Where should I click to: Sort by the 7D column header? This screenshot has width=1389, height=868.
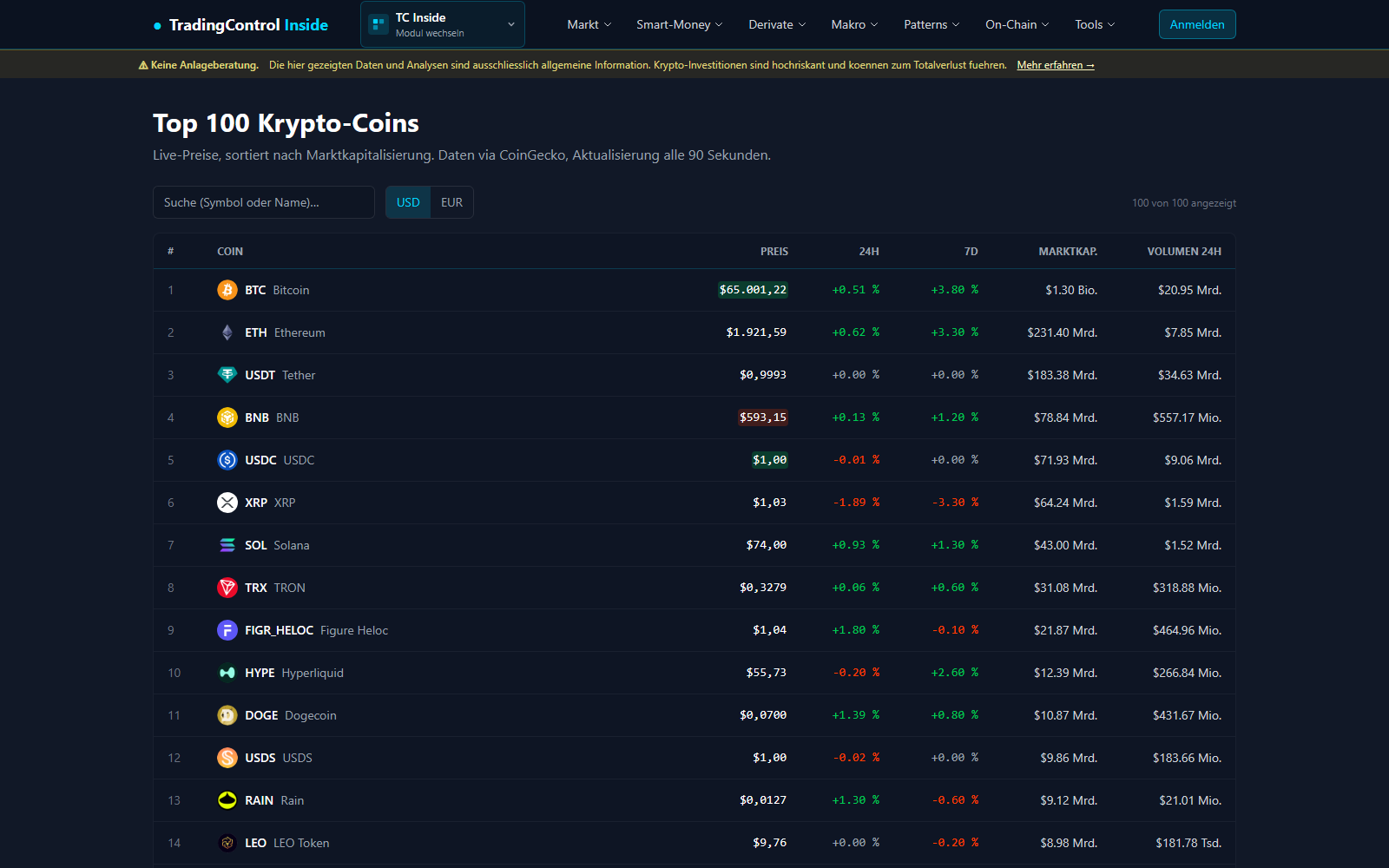971,252
